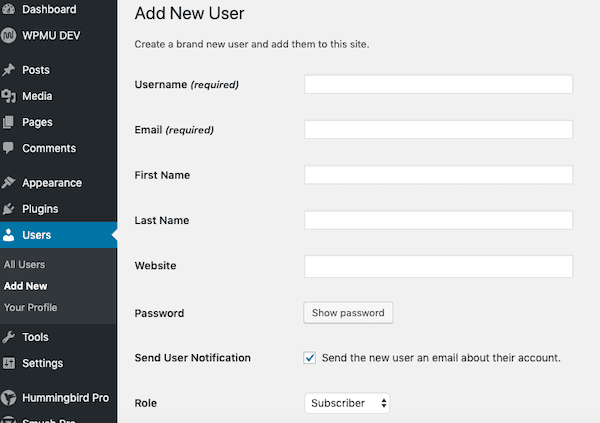Select the Users menu item
The image size is (600, 423).
[x=36, y=235]
